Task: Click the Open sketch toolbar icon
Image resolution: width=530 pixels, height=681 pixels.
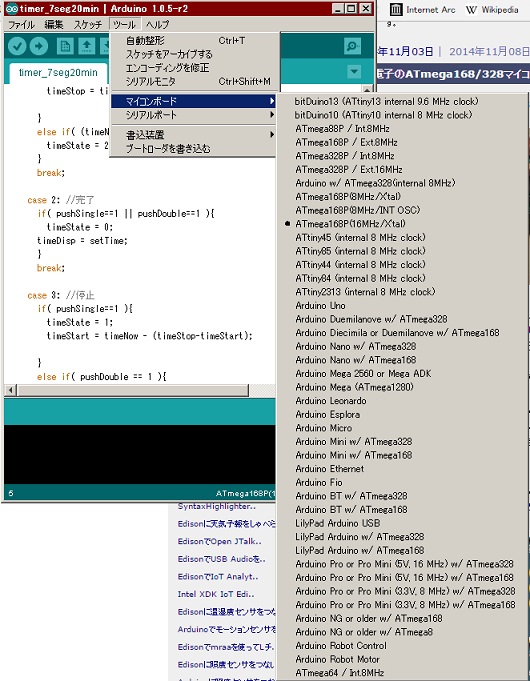Action: click(x=87, y=46)
